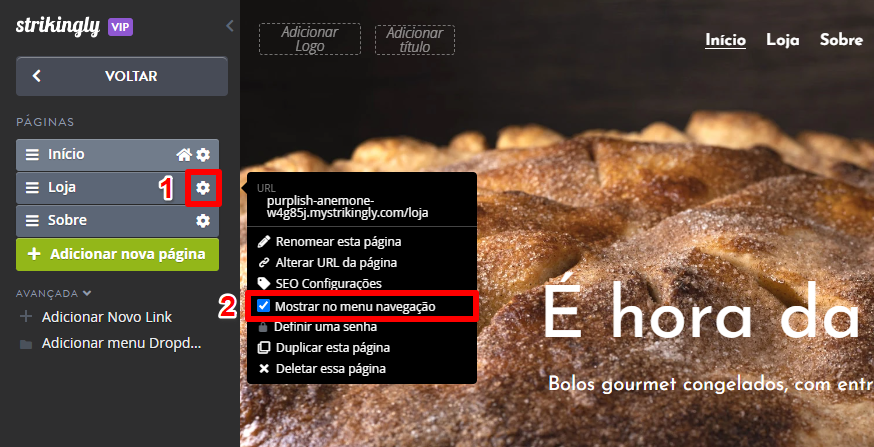Uncheck Mostrar no menu navegação checkbox
This screenshot has height=447, width=874.
tap(264, 306)
